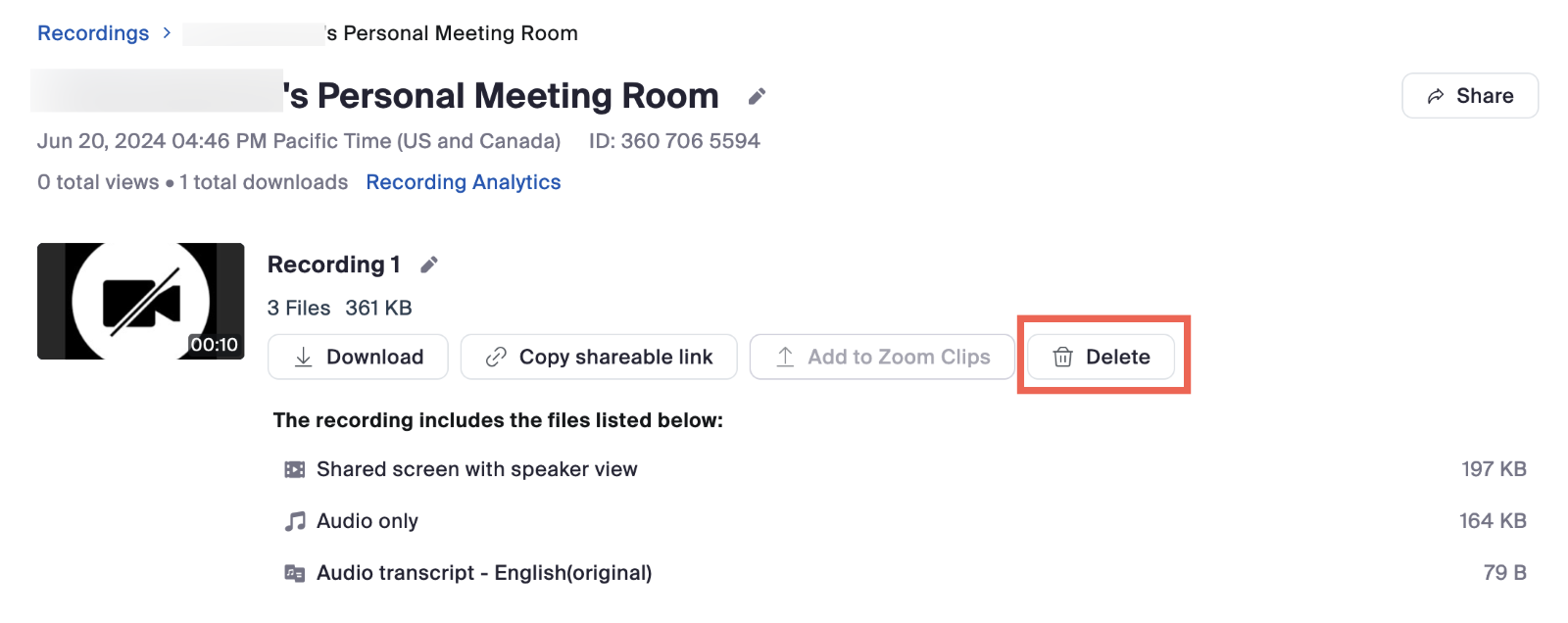1568x623 pixels.
Task: Open Recording Analytics
Action: tap(463, 182)
